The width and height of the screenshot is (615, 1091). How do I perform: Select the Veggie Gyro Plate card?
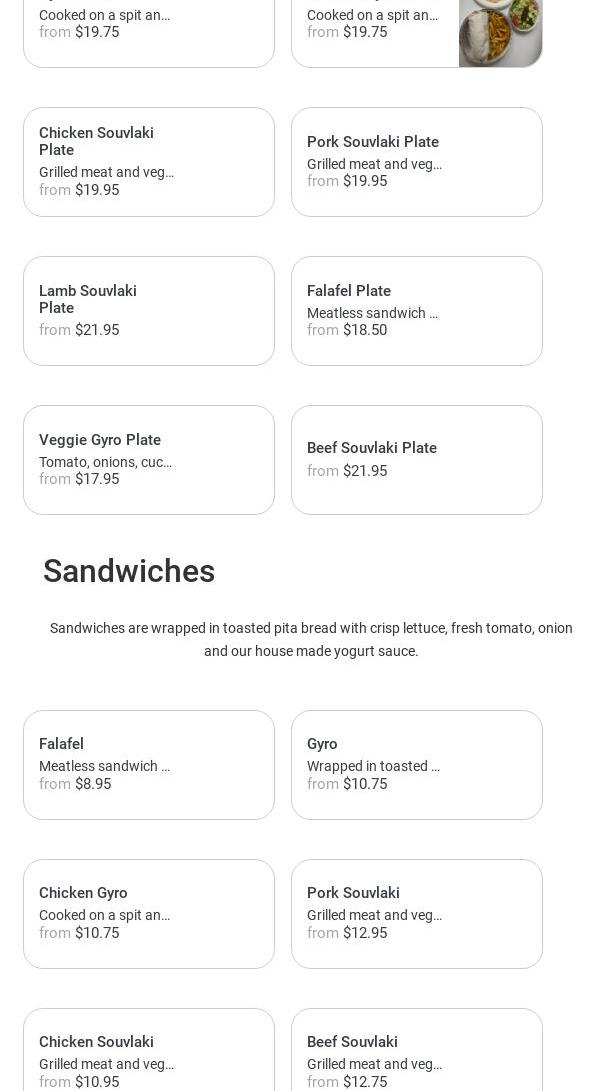click(148, 460)
